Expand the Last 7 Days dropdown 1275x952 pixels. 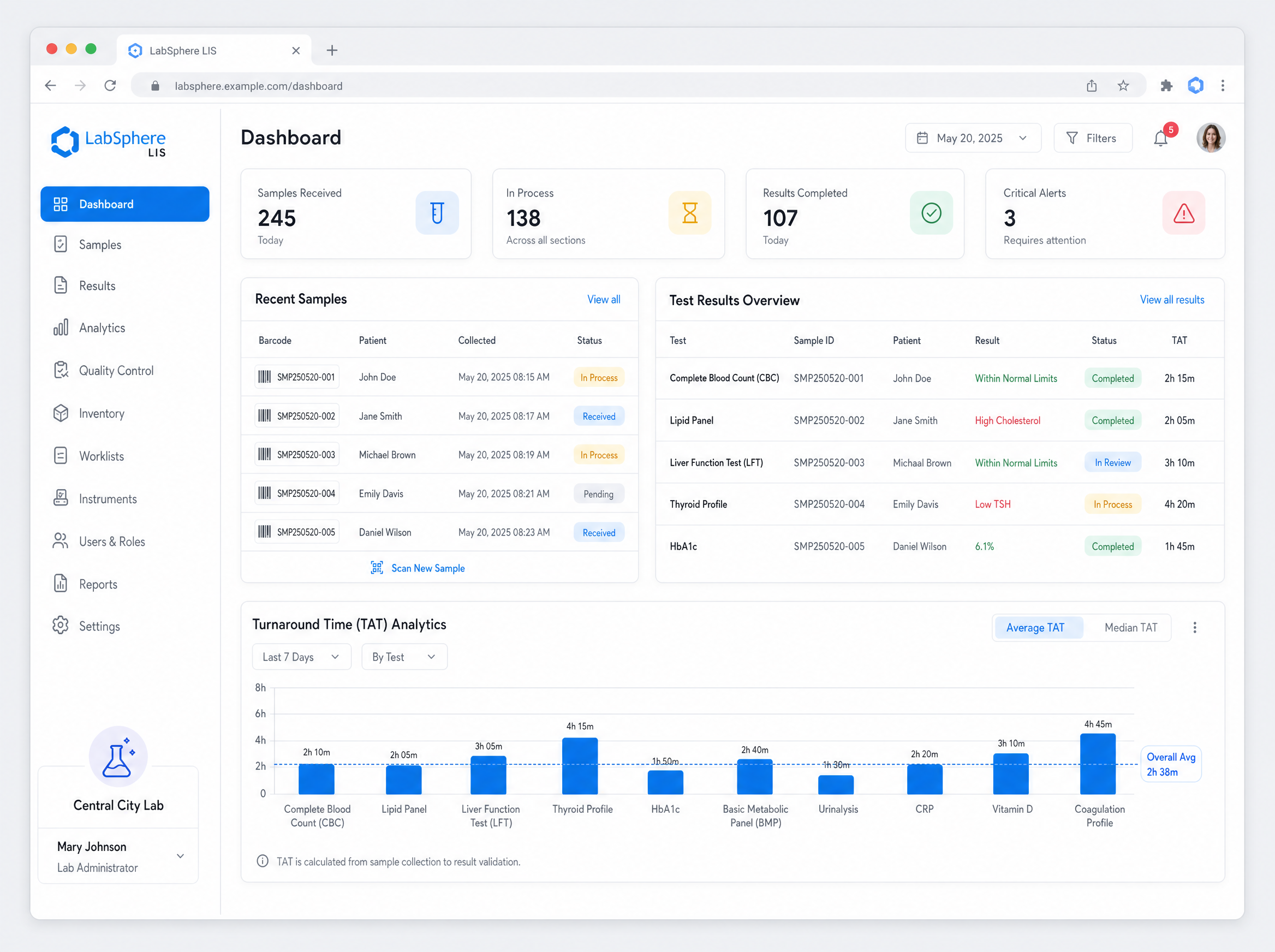click(301, 657)
